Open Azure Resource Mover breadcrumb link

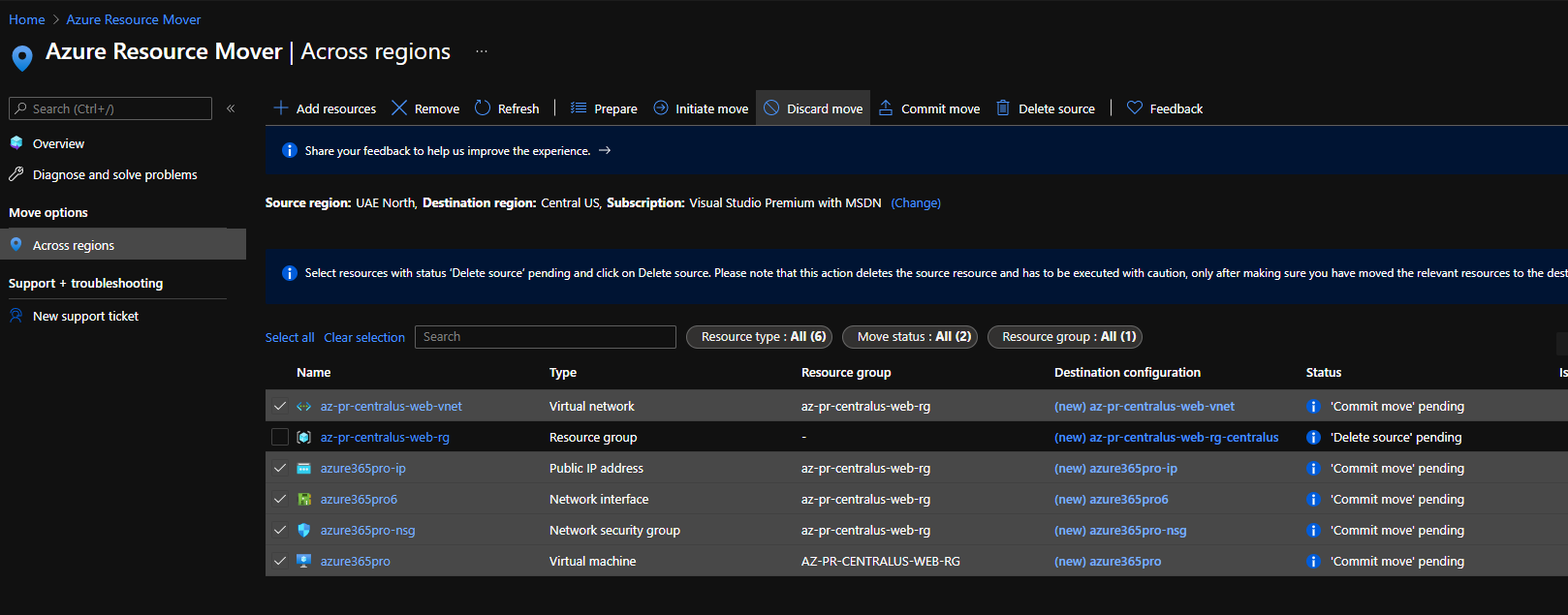[x=134, y=19]
